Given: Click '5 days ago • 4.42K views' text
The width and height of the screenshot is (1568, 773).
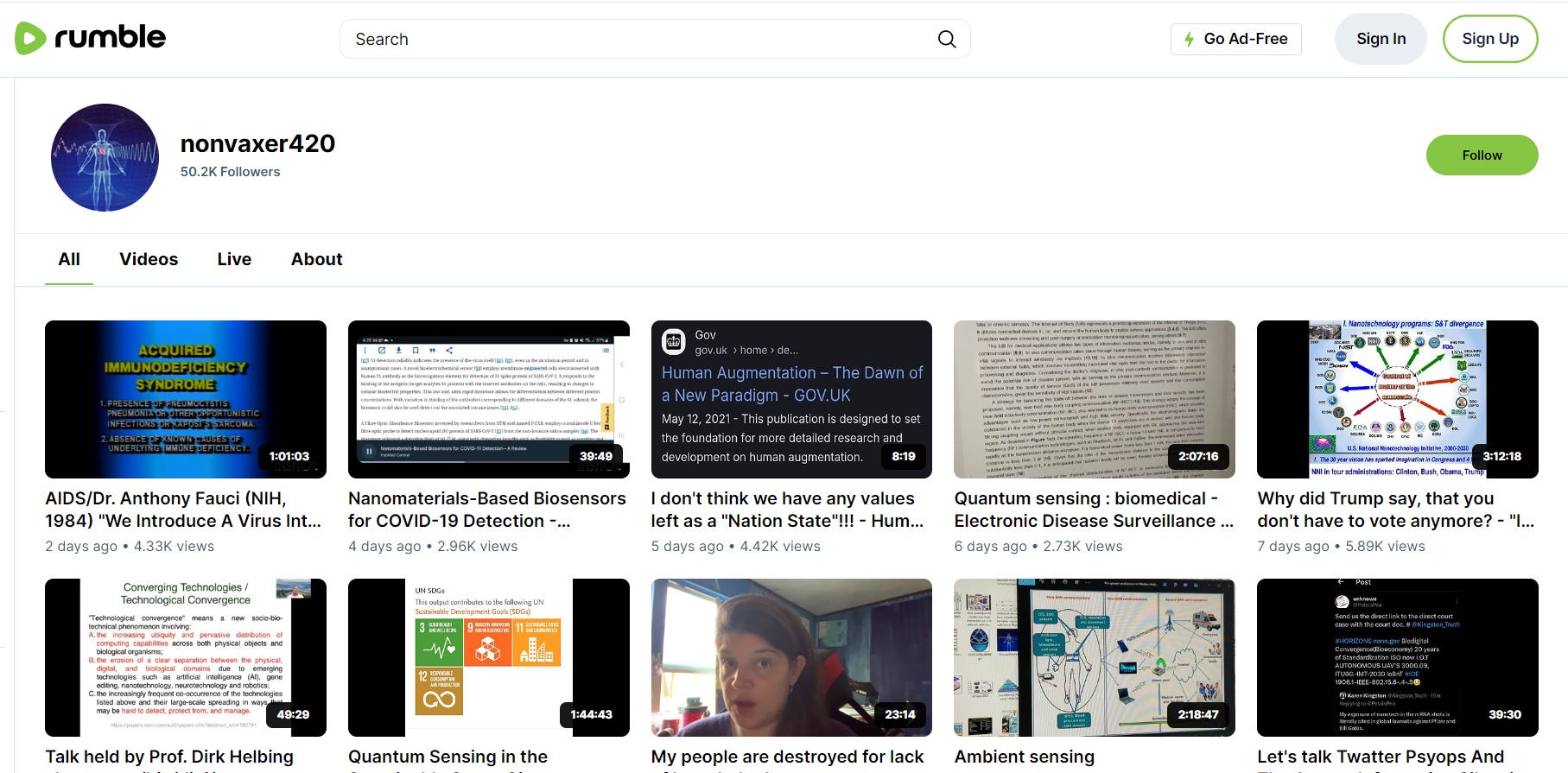Looking at the screenshot, I should point(736,546).
